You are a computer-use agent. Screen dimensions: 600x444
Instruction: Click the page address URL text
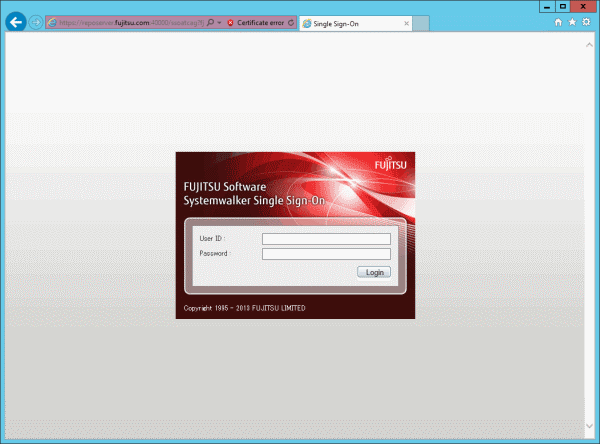pos(132,23)
